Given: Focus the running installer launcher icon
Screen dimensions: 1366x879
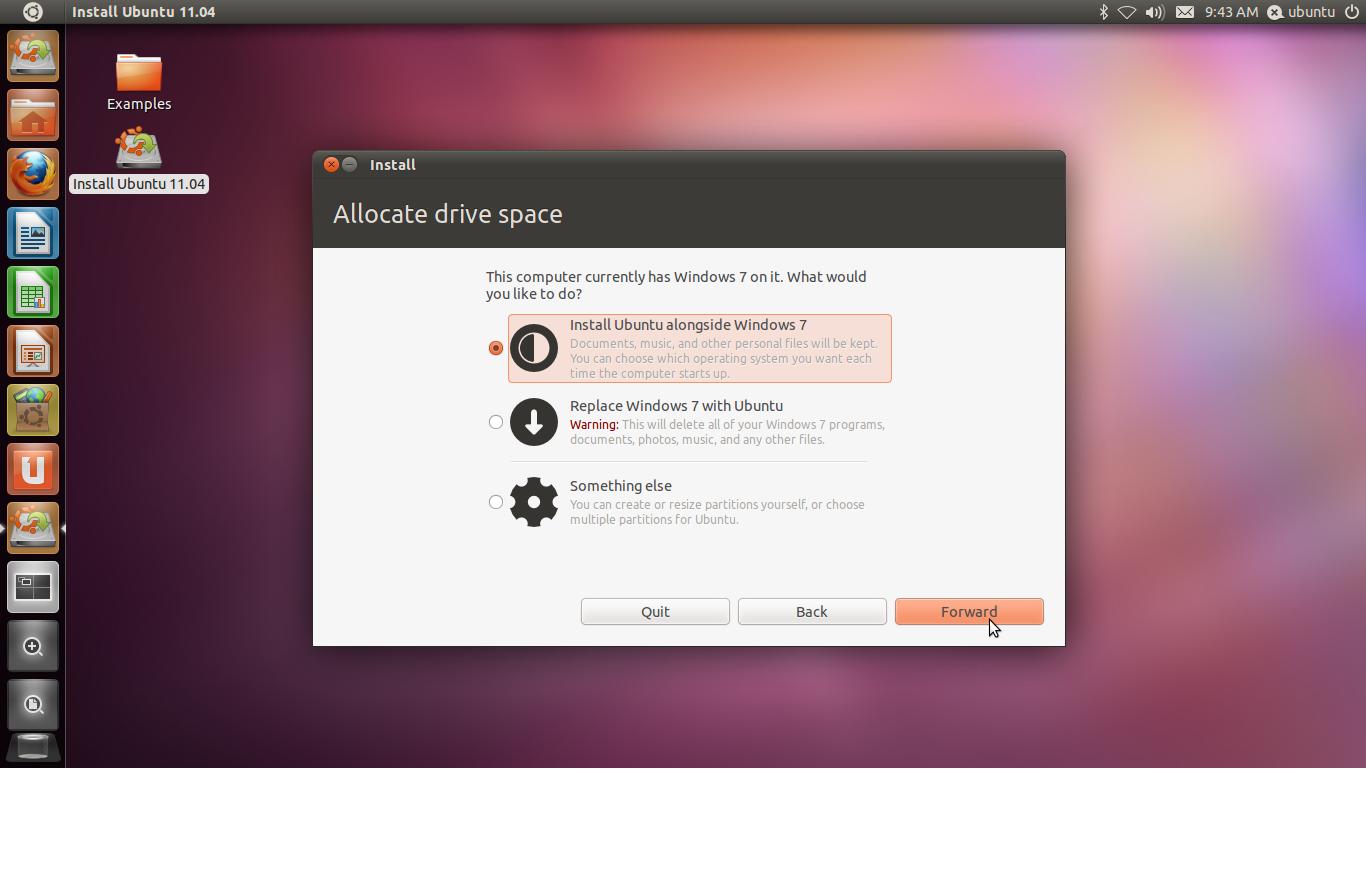Looking at the screenshot, I should 33,528.
